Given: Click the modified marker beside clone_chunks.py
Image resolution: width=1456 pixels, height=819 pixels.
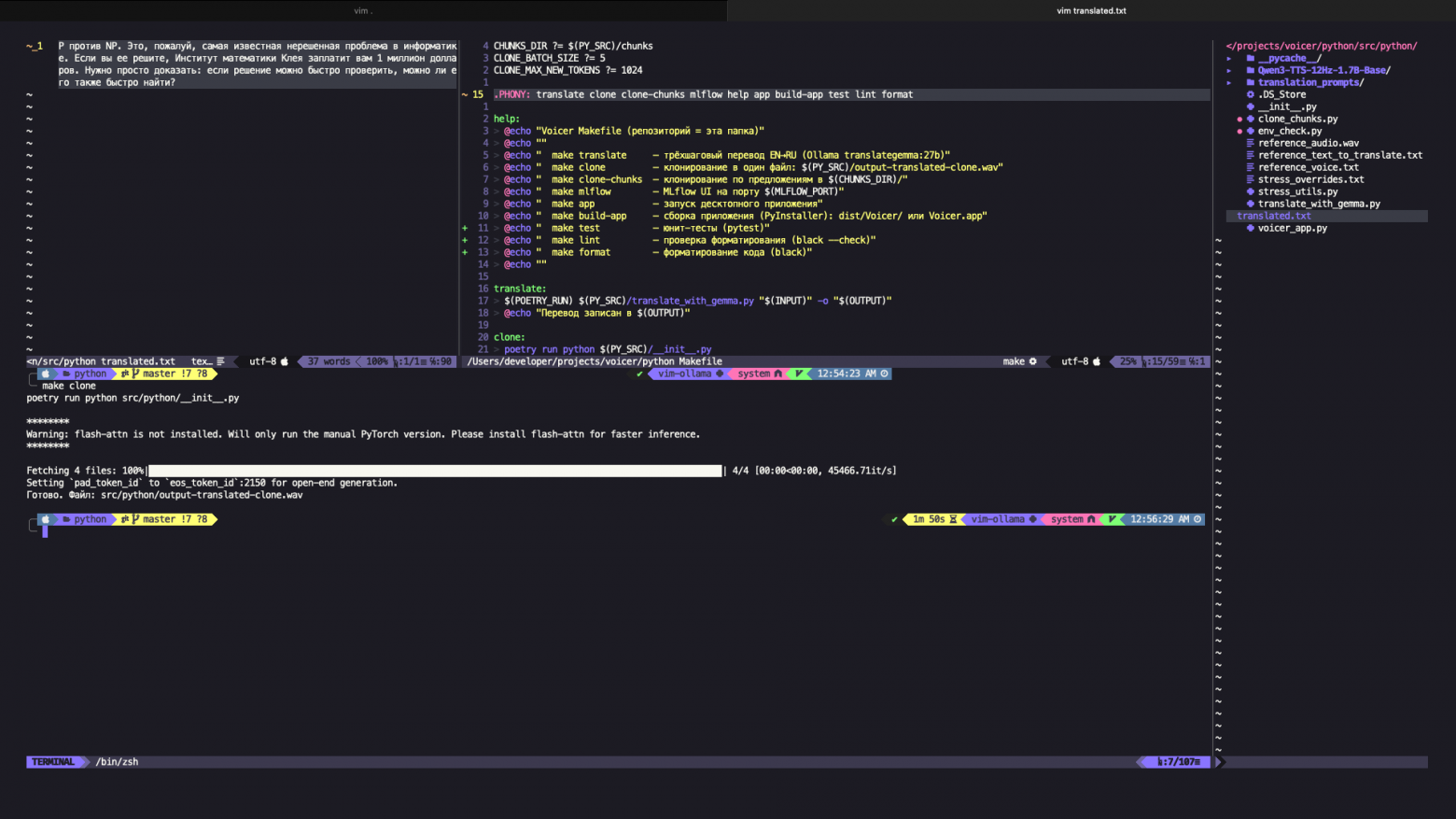Looking at the screenshot, I should pos(1239,120).
